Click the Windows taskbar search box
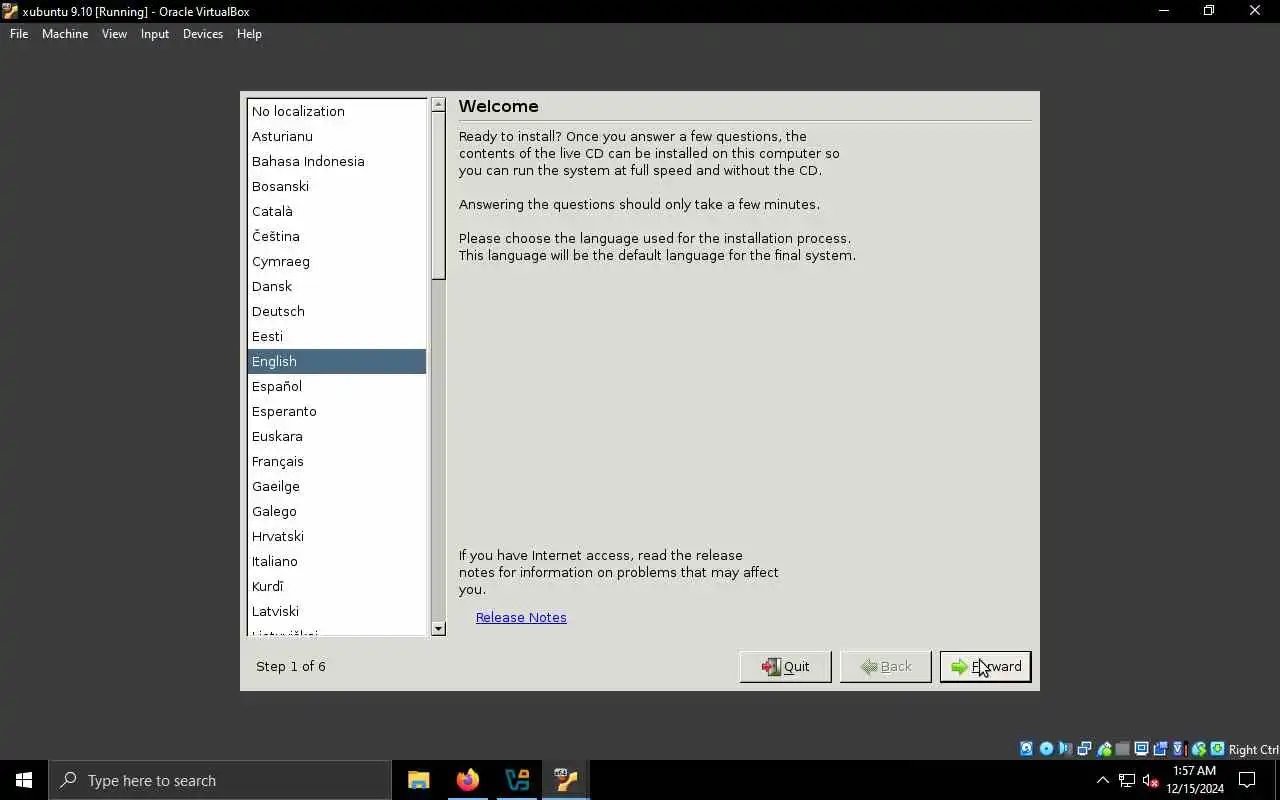 point(220,780)
